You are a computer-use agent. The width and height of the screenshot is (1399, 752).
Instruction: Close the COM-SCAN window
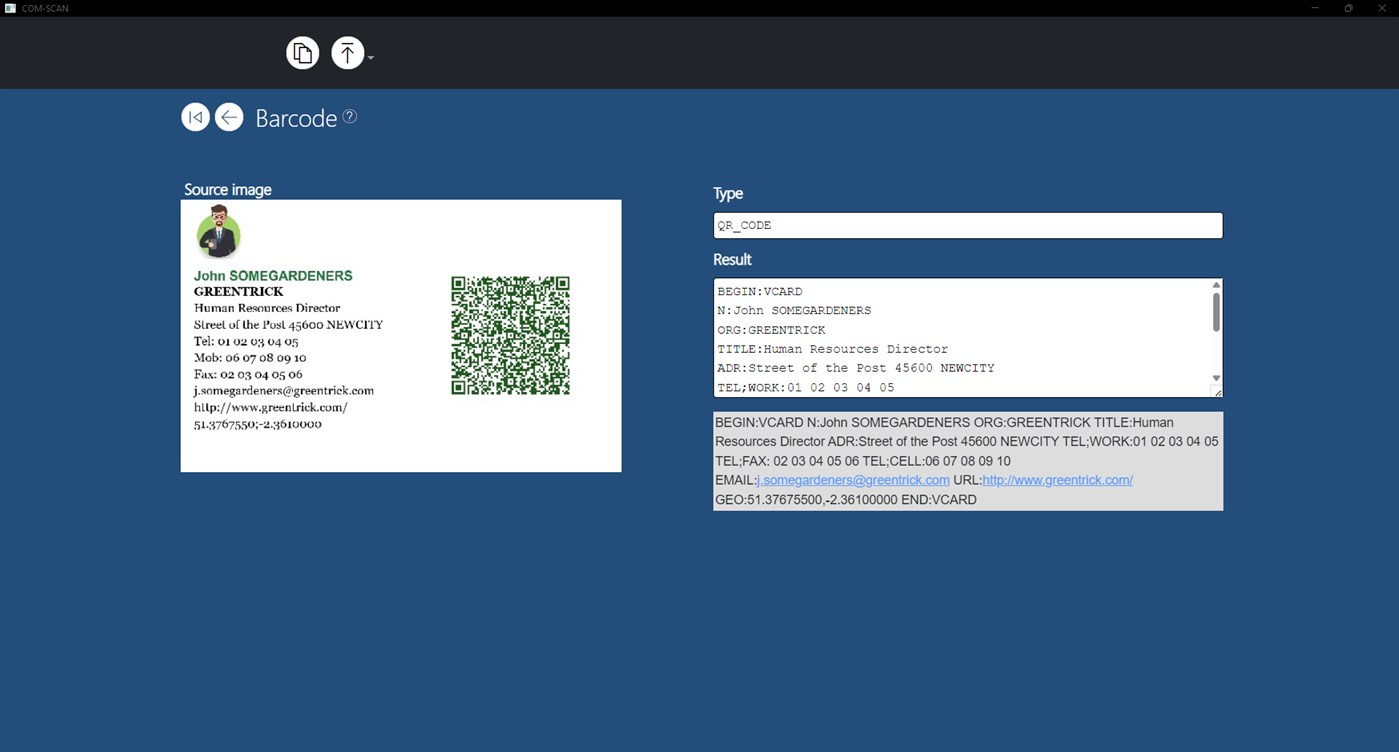[1382, 8]
